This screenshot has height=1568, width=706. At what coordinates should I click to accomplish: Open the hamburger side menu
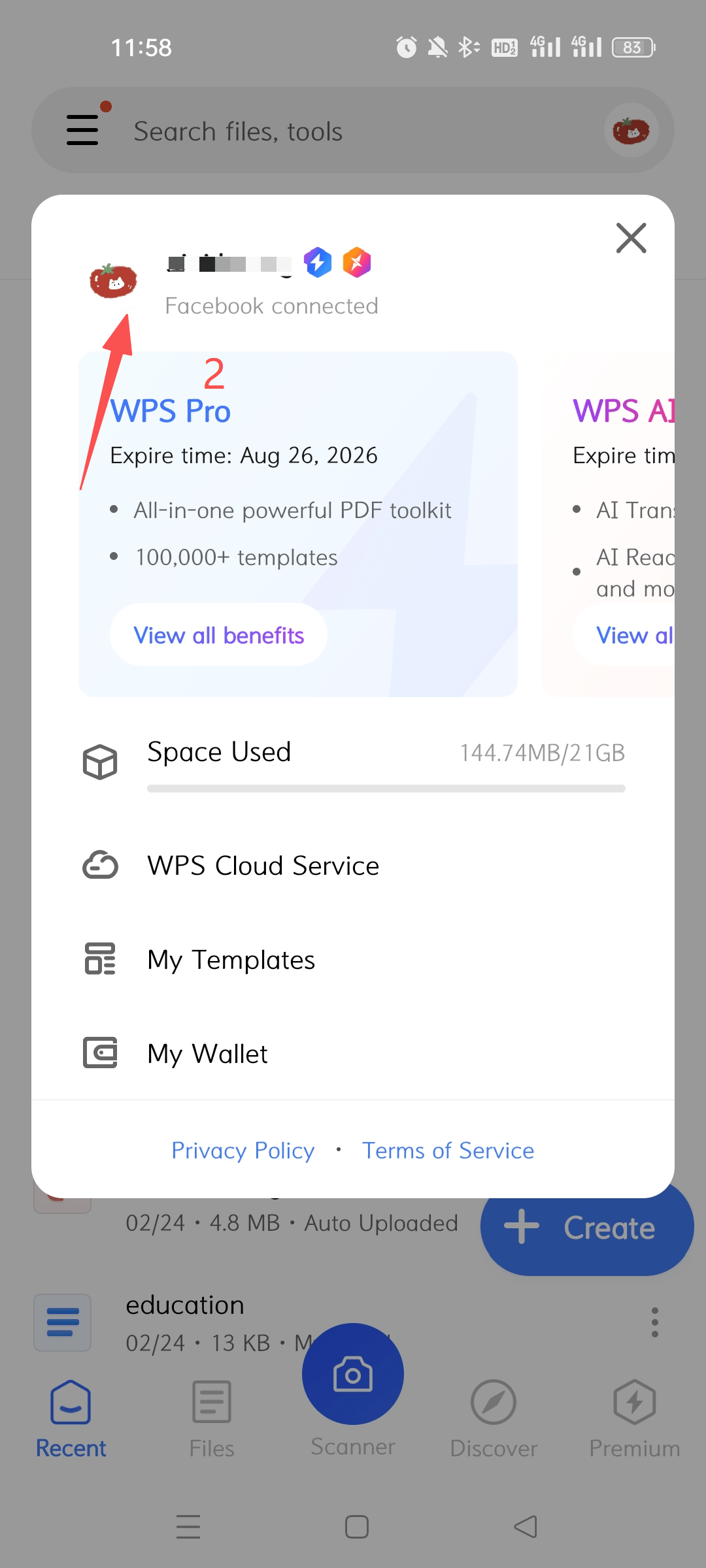pos(82,129)
